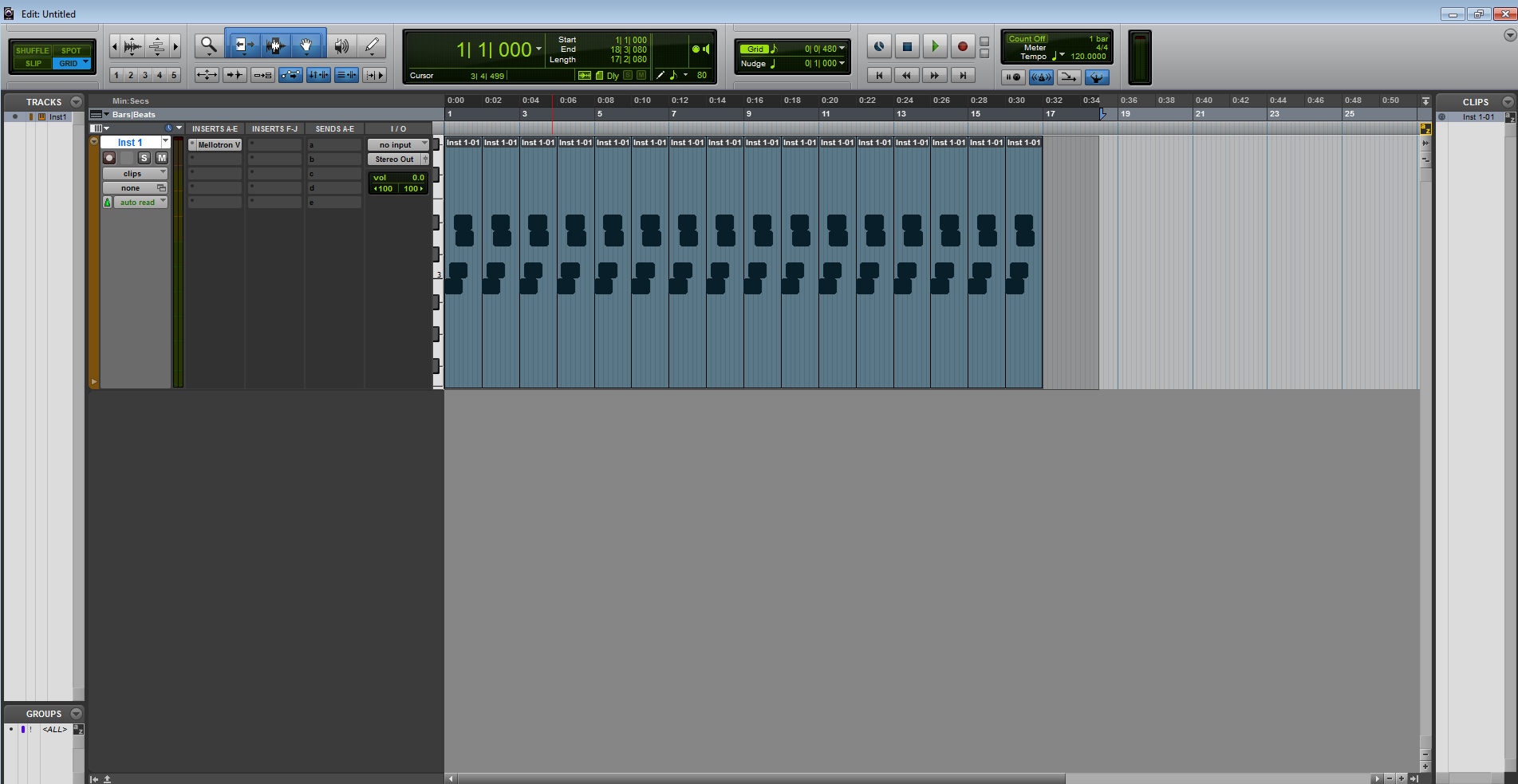Screen dimensions: 1518x784
Task: Click the Rewind transport button
Action: click(907, 75)
